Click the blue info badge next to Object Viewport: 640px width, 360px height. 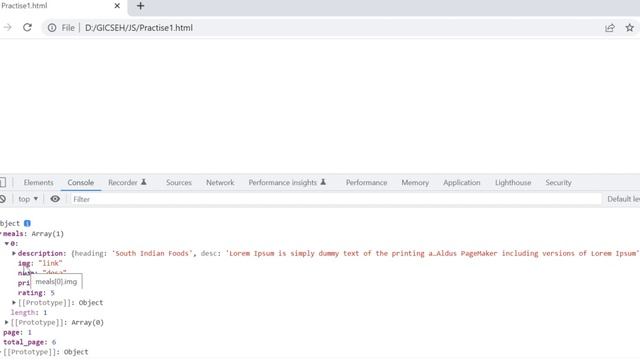click(x=27, y=223)
